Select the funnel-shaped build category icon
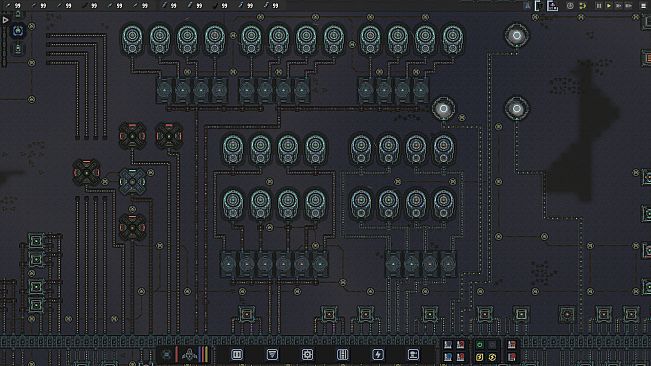Viewport: 651px width, 366px height. click(272, 354)
